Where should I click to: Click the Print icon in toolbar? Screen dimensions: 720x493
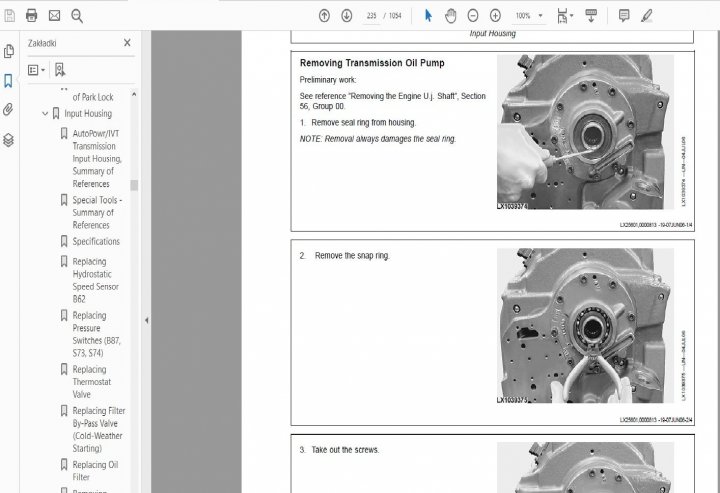click(x=31, y=16)
